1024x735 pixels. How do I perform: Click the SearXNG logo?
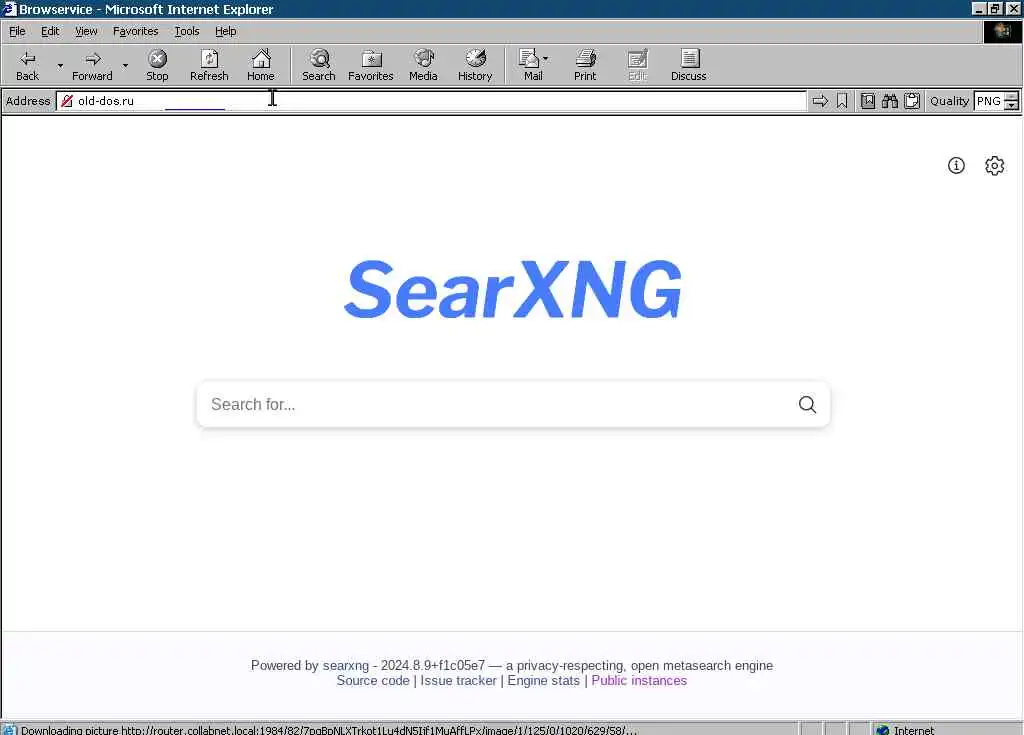[513, 288]
